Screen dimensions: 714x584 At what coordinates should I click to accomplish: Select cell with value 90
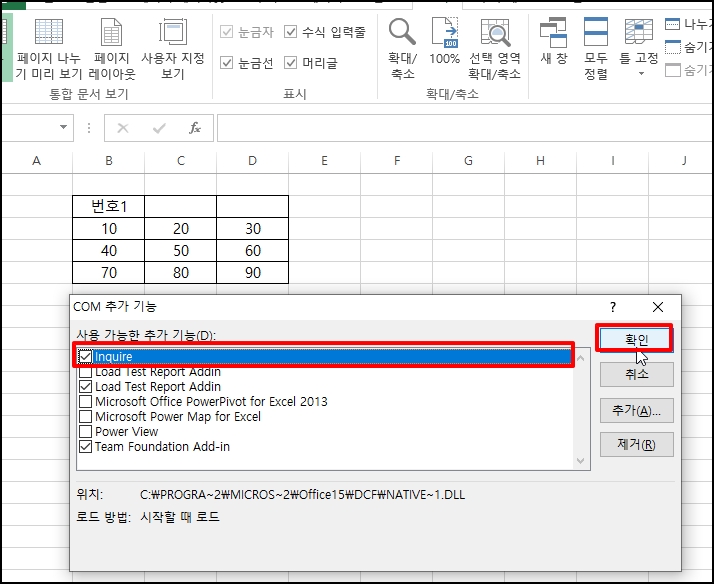253,272
